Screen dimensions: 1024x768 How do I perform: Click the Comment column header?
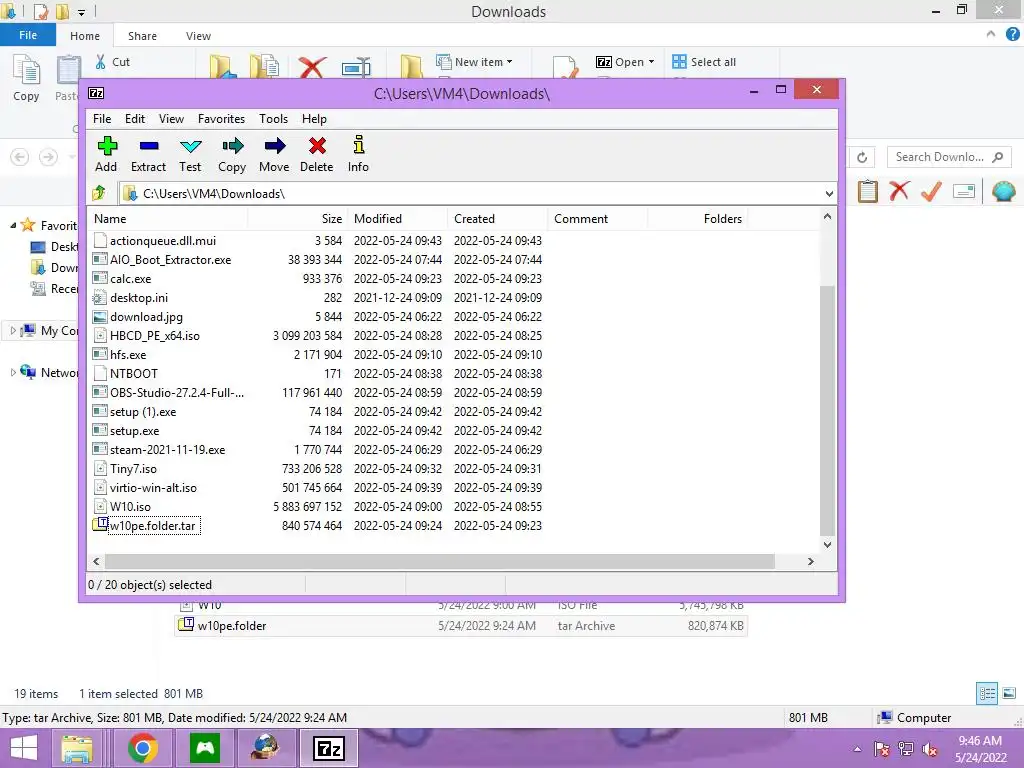click(x=598, y=219)
